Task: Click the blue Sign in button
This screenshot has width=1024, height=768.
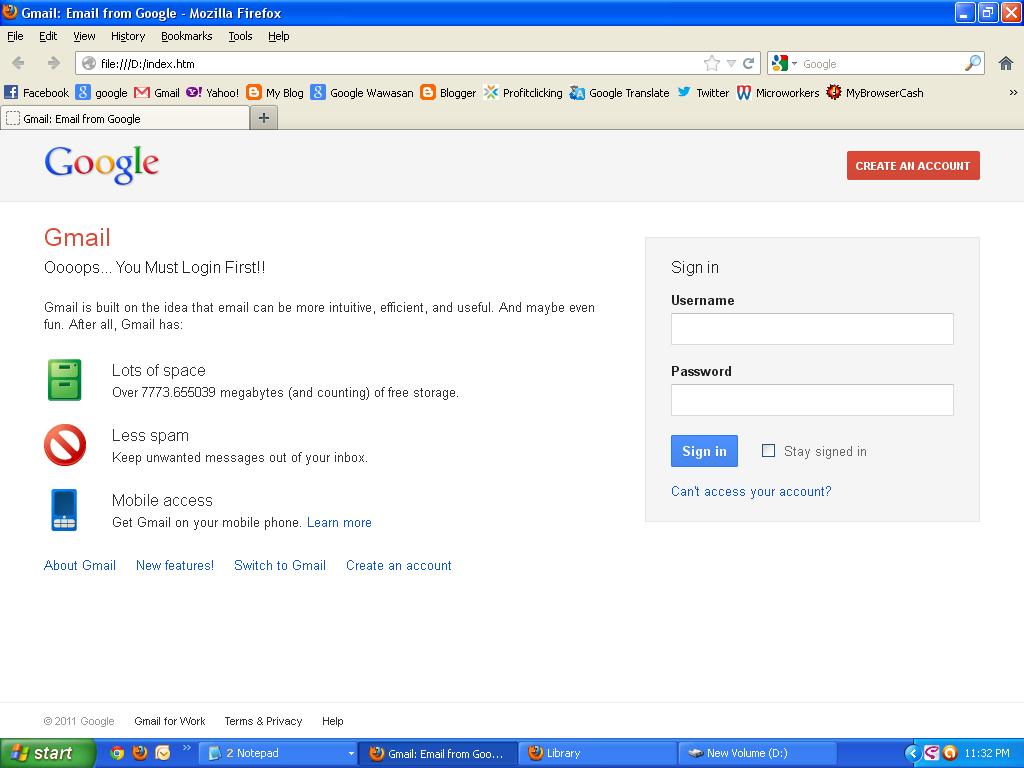Action: pos(704,451)
